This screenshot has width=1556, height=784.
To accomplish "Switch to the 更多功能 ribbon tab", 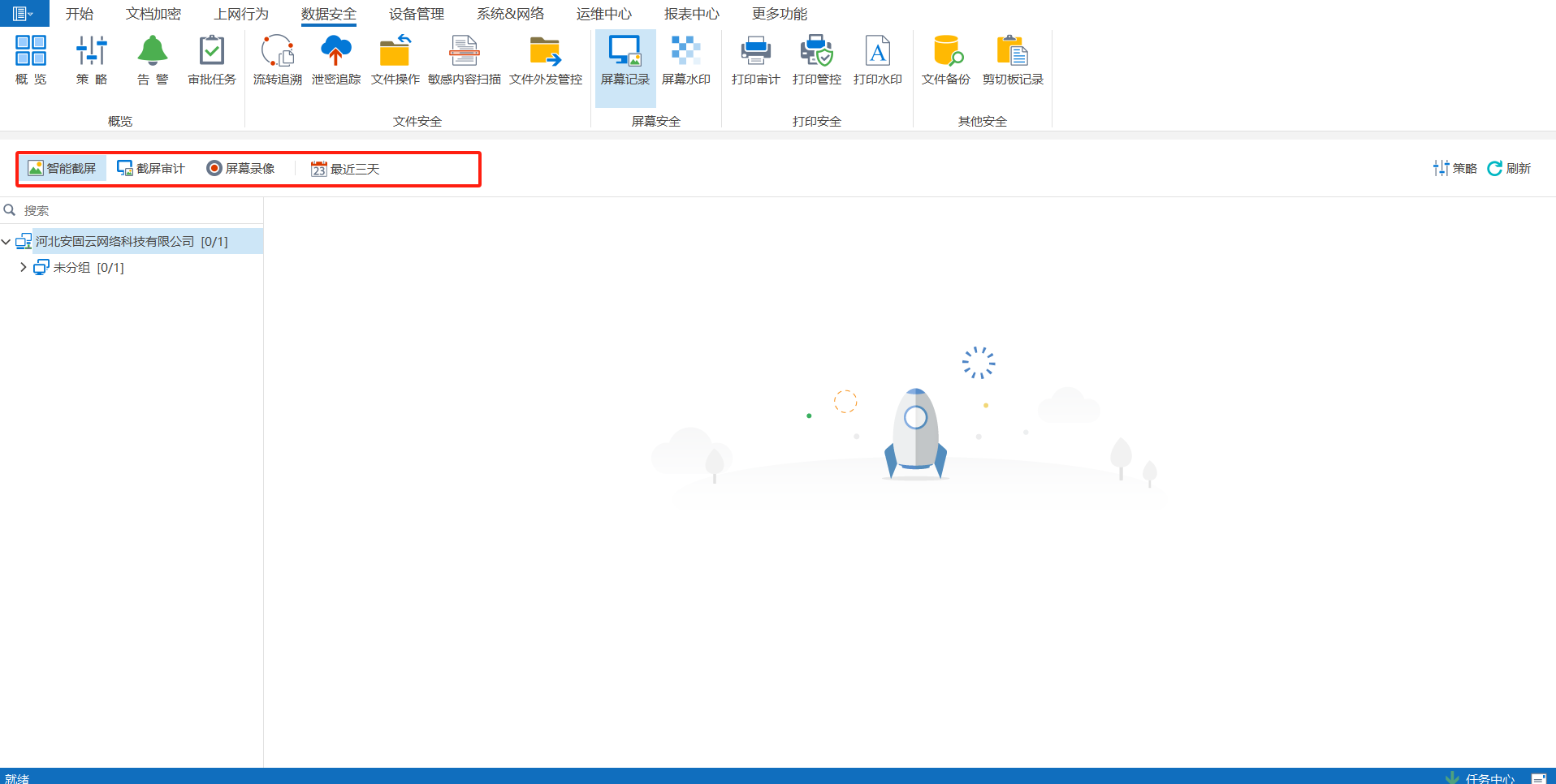I will [780, 14].
